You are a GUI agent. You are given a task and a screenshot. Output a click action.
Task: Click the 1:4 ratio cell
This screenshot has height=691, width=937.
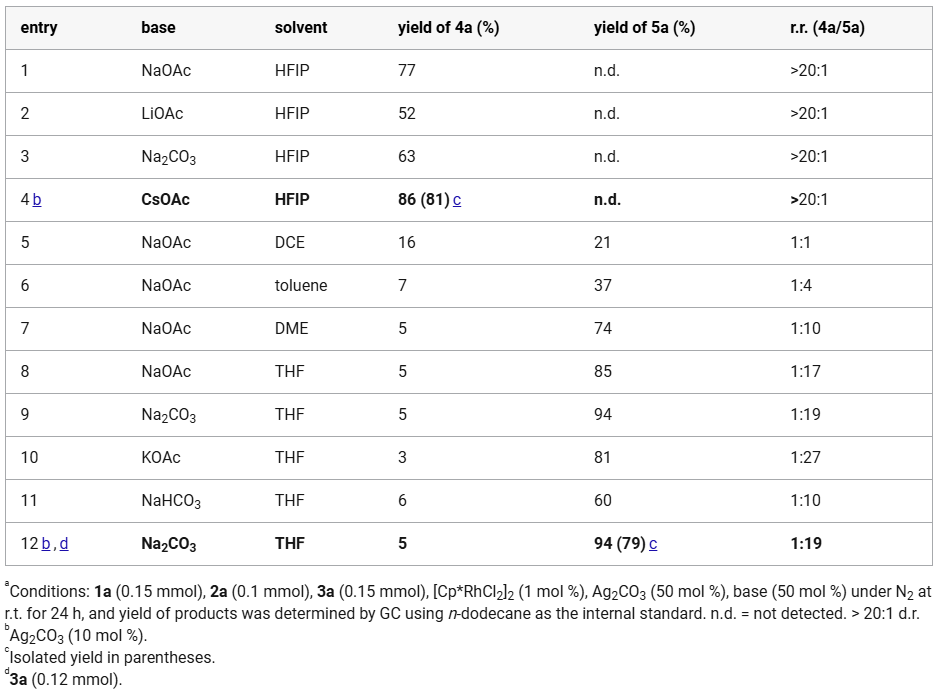[801, 286]
